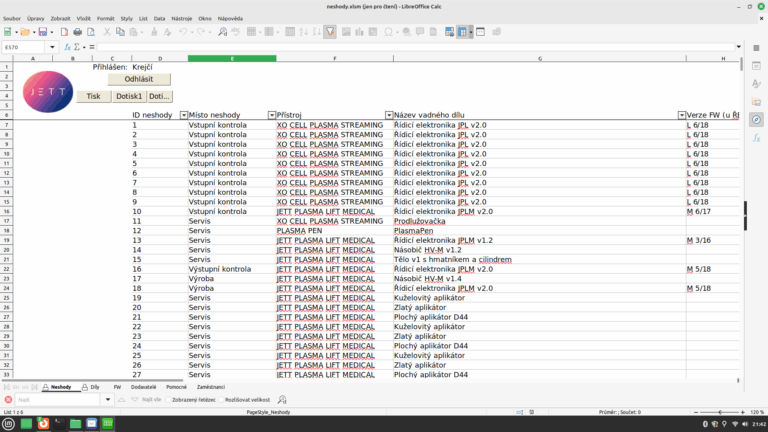Switch to the Dodavatelé sheet tab
768x432 pixels.
click(144, 387)
